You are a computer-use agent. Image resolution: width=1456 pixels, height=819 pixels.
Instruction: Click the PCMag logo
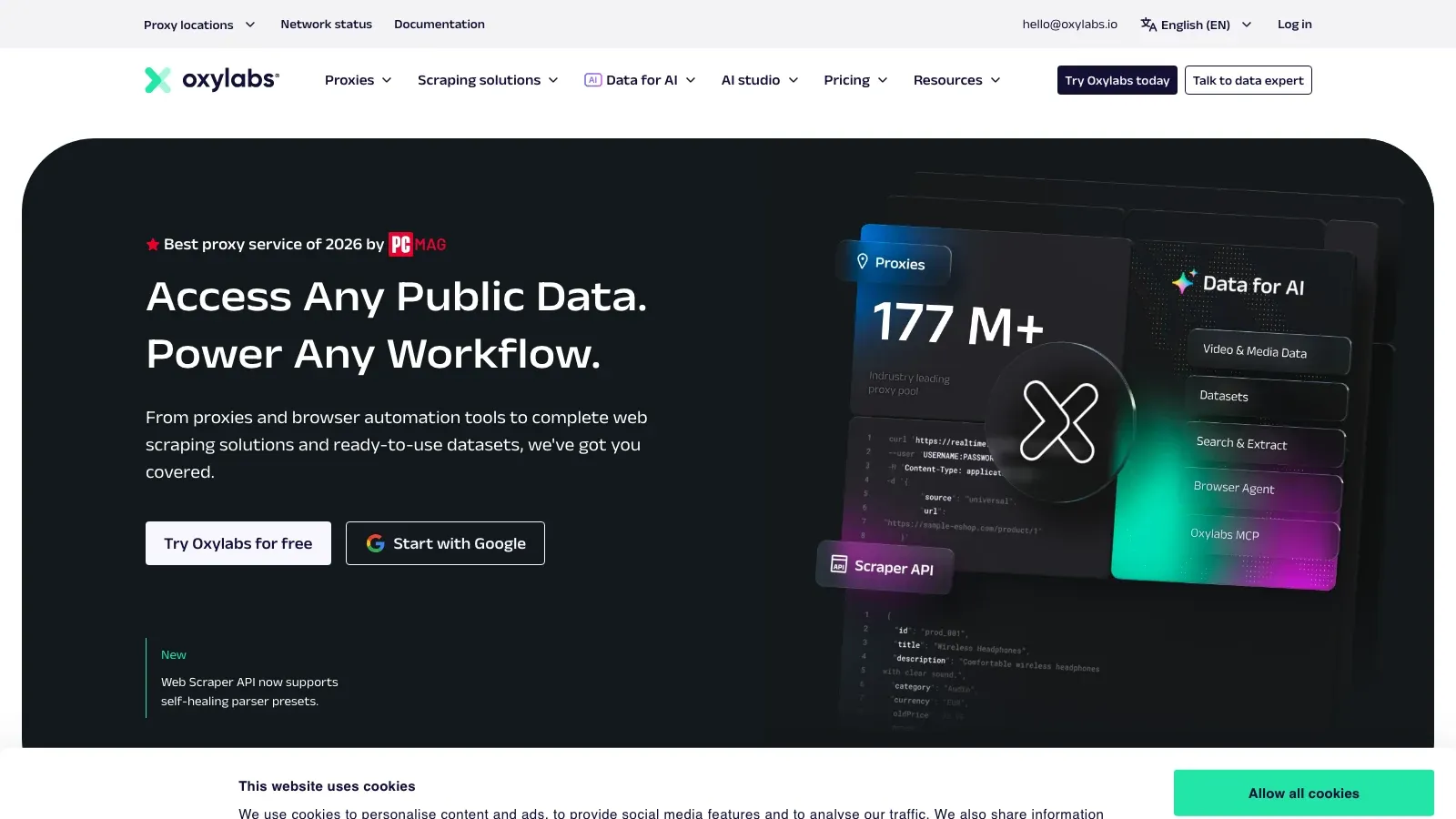coord(418,244)
